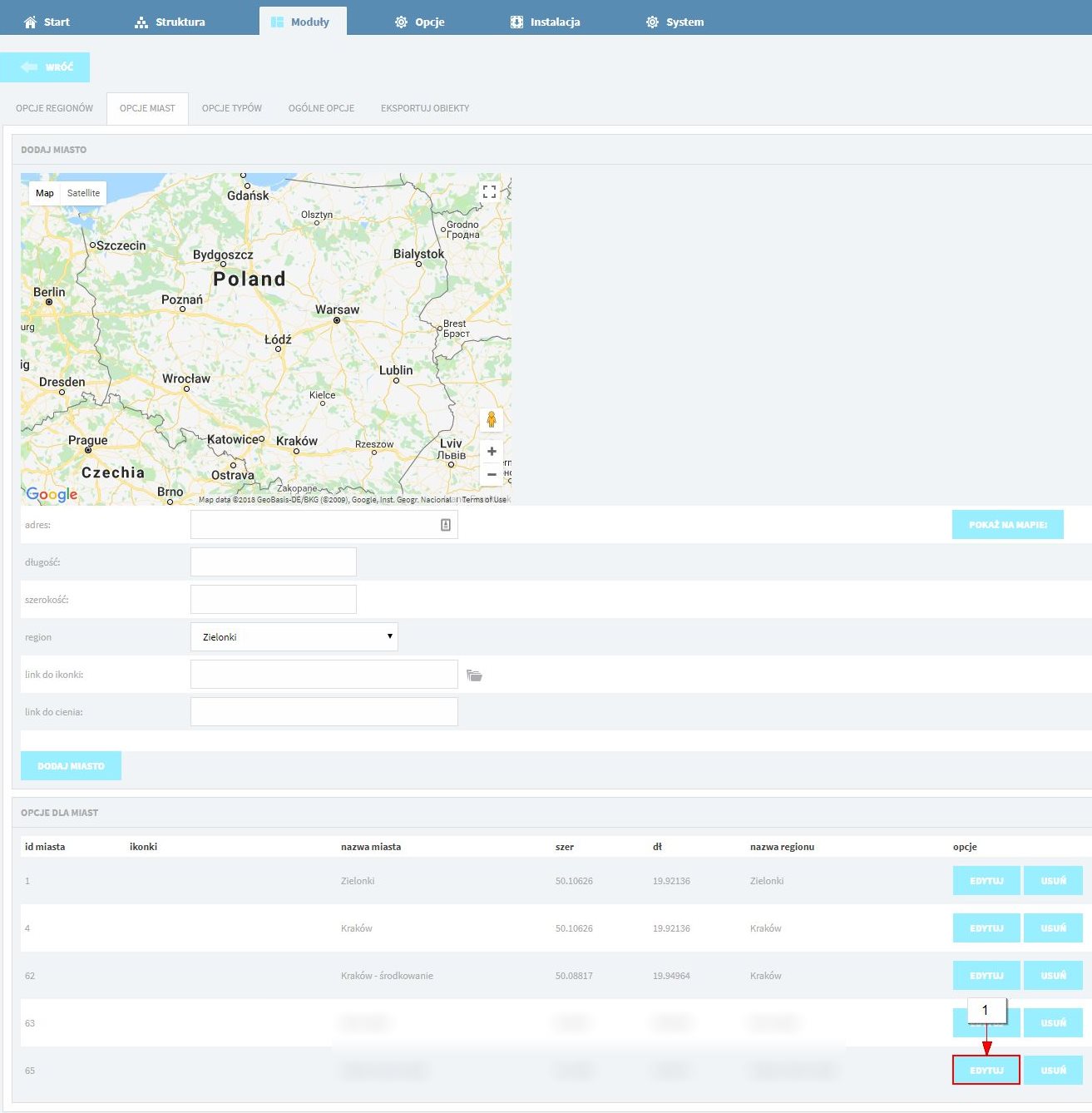Switch to the OPCJE MIAST tab

click(147, 108)
